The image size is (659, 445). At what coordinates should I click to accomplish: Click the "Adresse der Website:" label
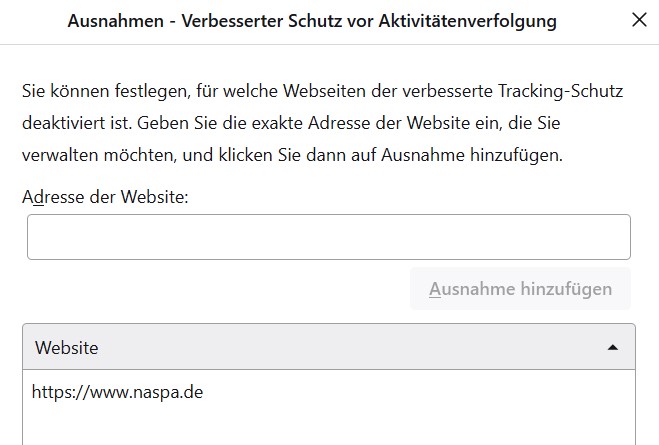pyautogui.click(x=105, y=197)
